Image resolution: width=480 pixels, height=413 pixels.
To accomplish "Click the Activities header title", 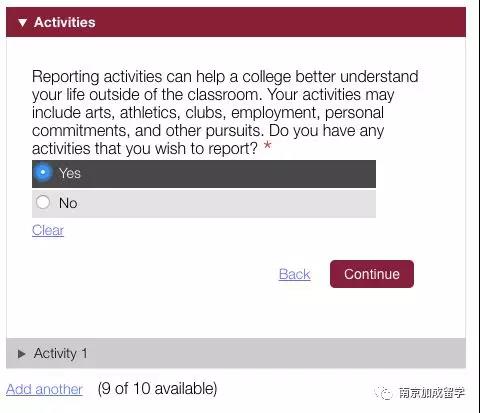I will click(65, 22).
